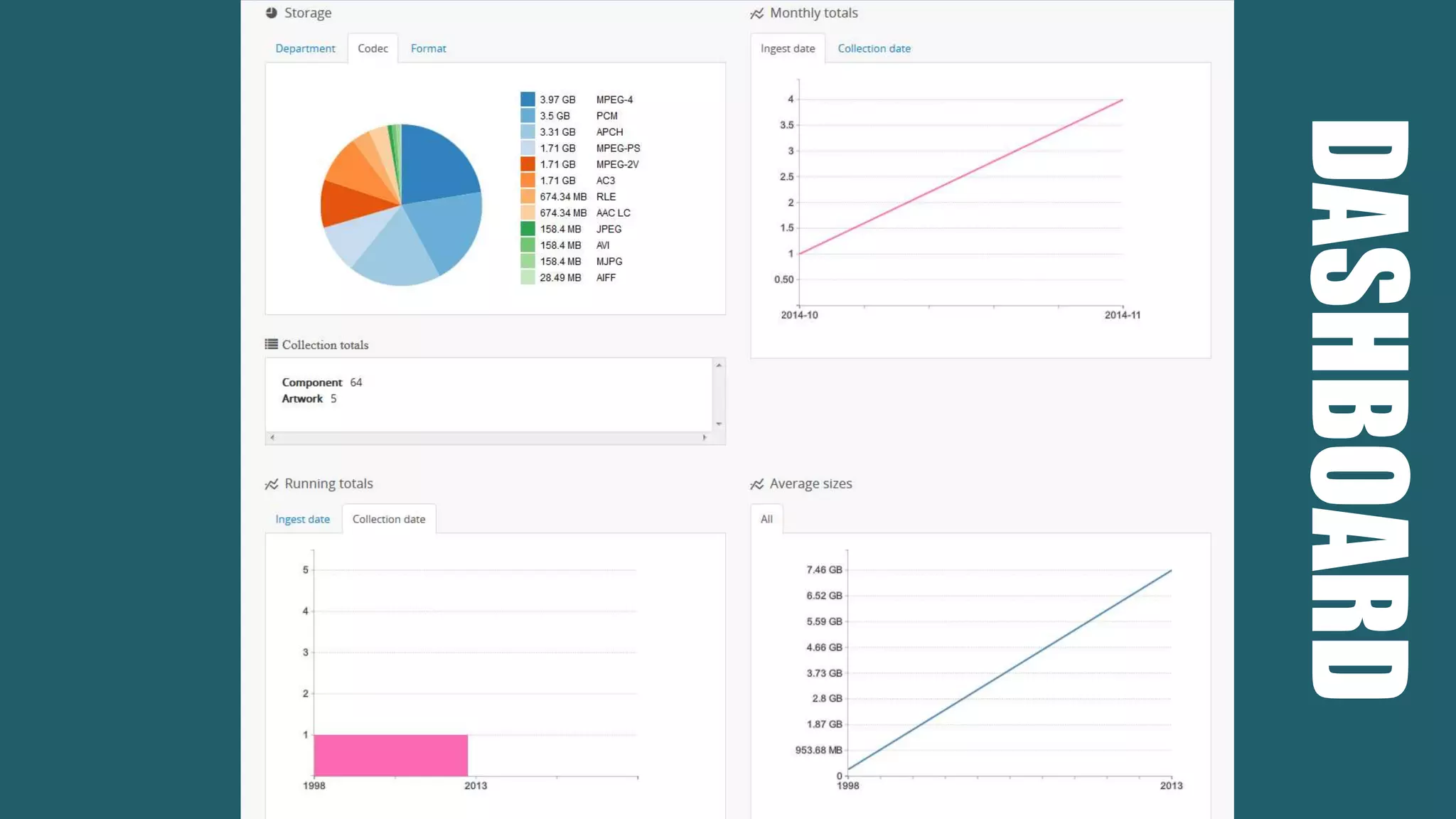Click the Collection totals list icon
1456x819 pixels.
(271, 344)
